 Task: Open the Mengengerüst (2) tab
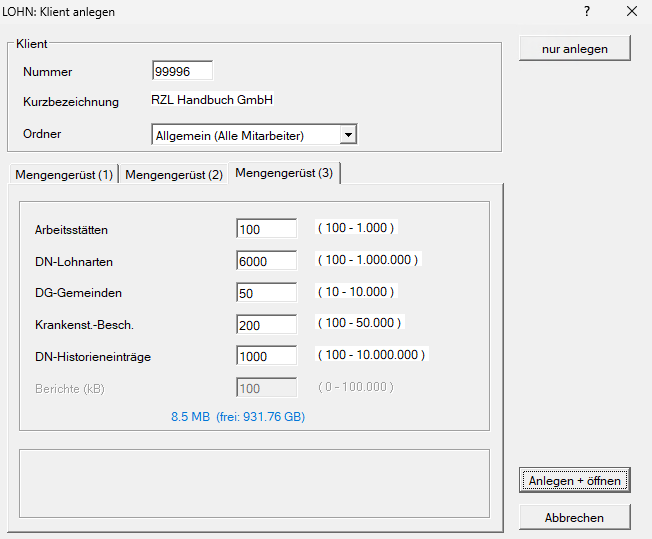point(174,175)
